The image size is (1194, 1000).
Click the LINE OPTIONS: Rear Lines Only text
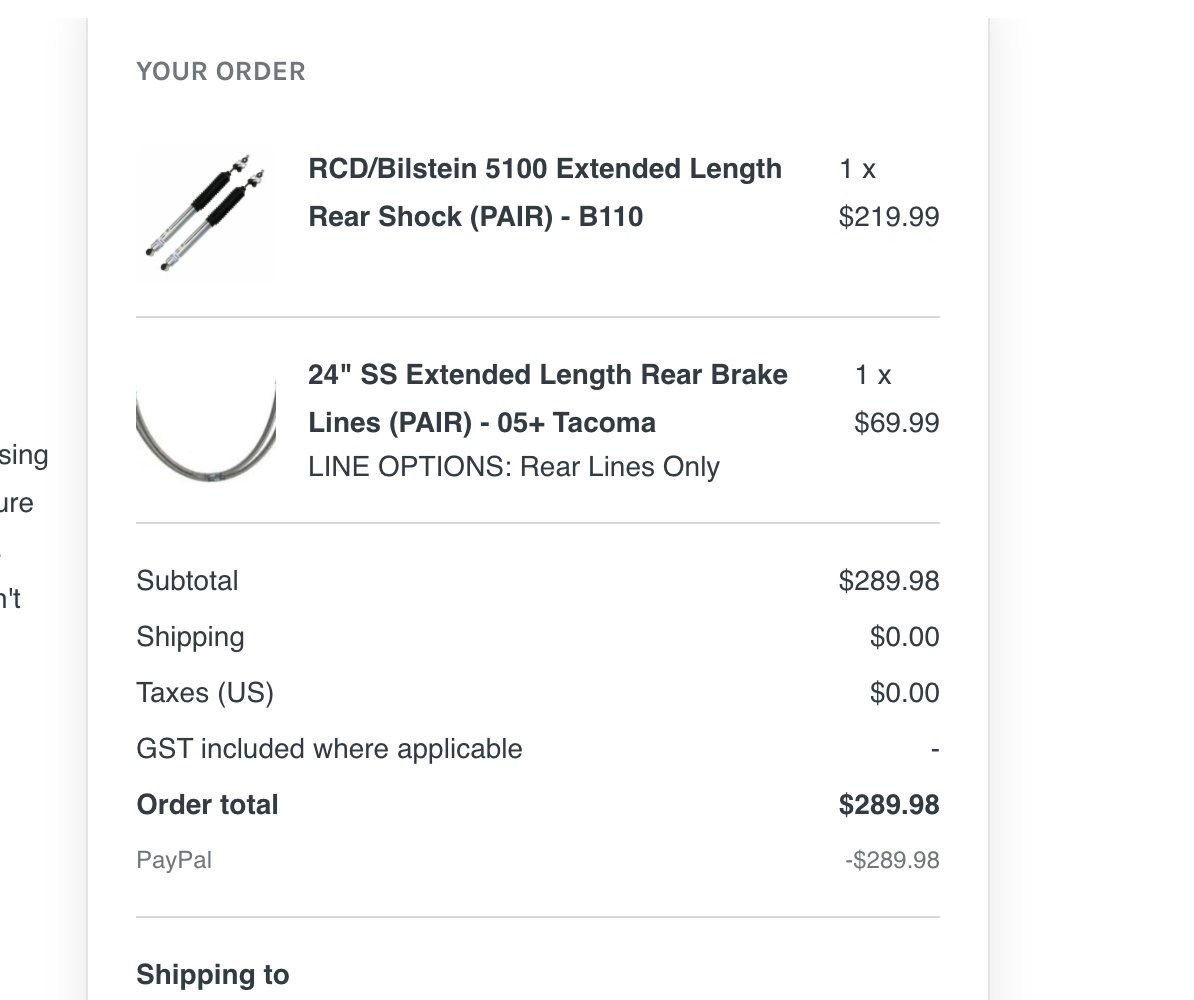[x=514, y=467]
